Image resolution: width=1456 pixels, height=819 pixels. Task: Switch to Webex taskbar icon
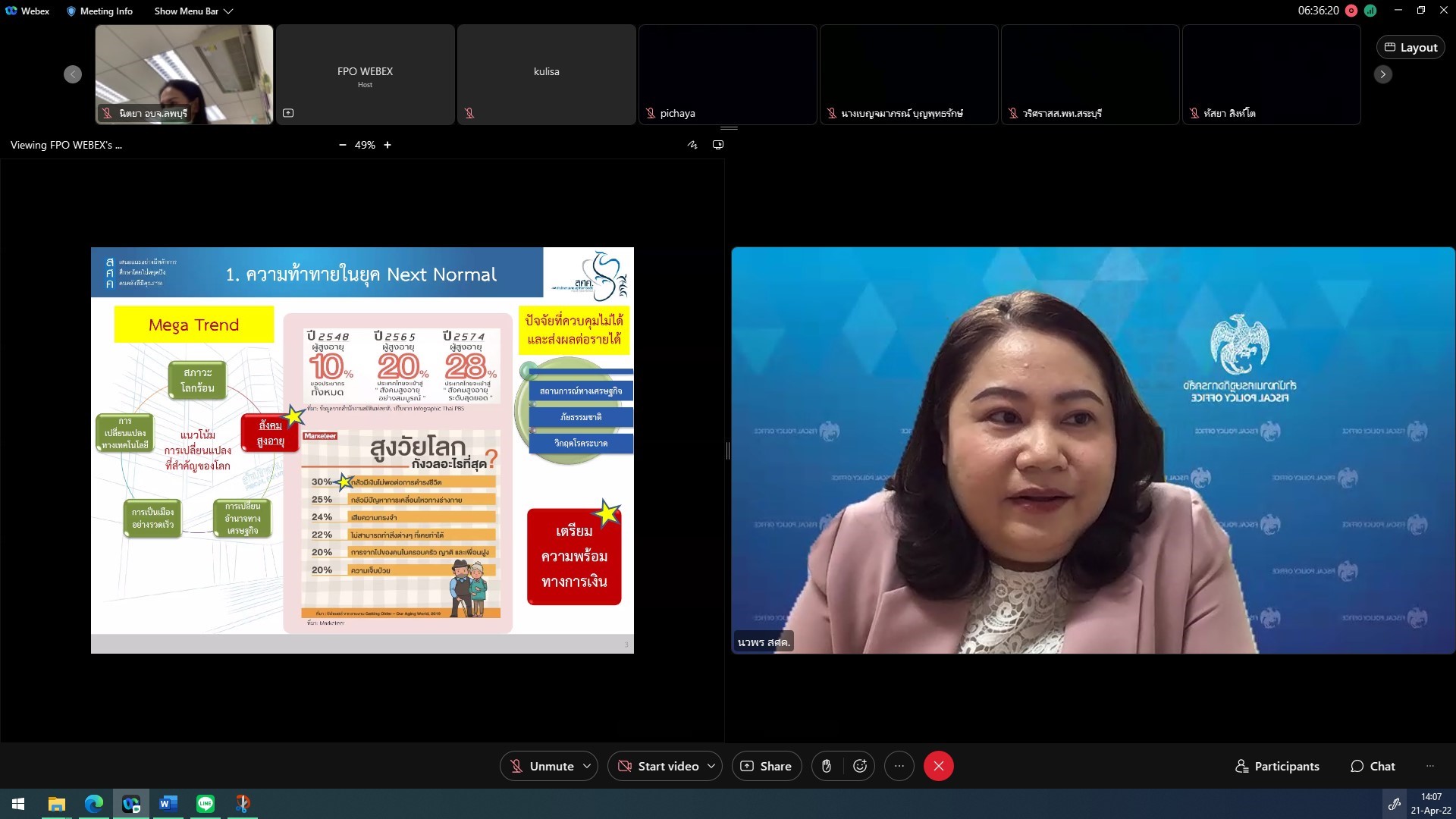(131, 804)
